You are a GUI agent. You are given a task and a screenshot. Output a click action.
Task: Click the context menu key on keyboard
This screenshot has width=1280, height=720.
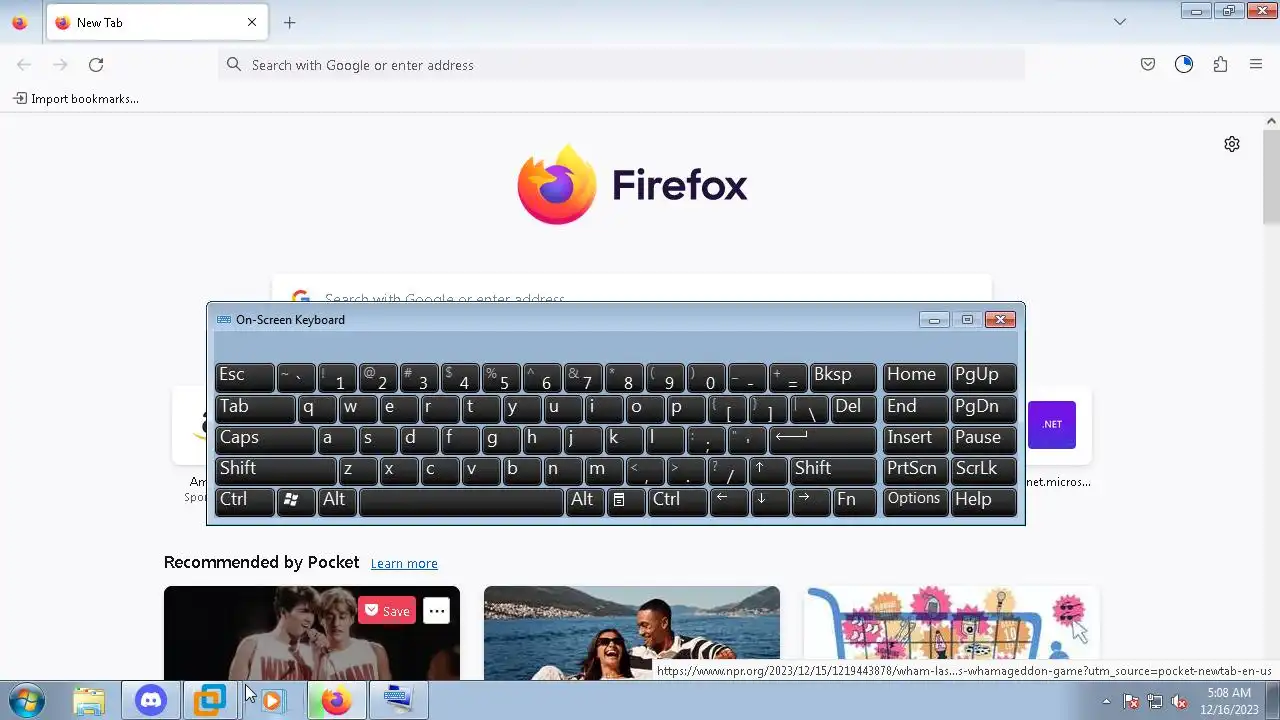(x=625, y=501)
